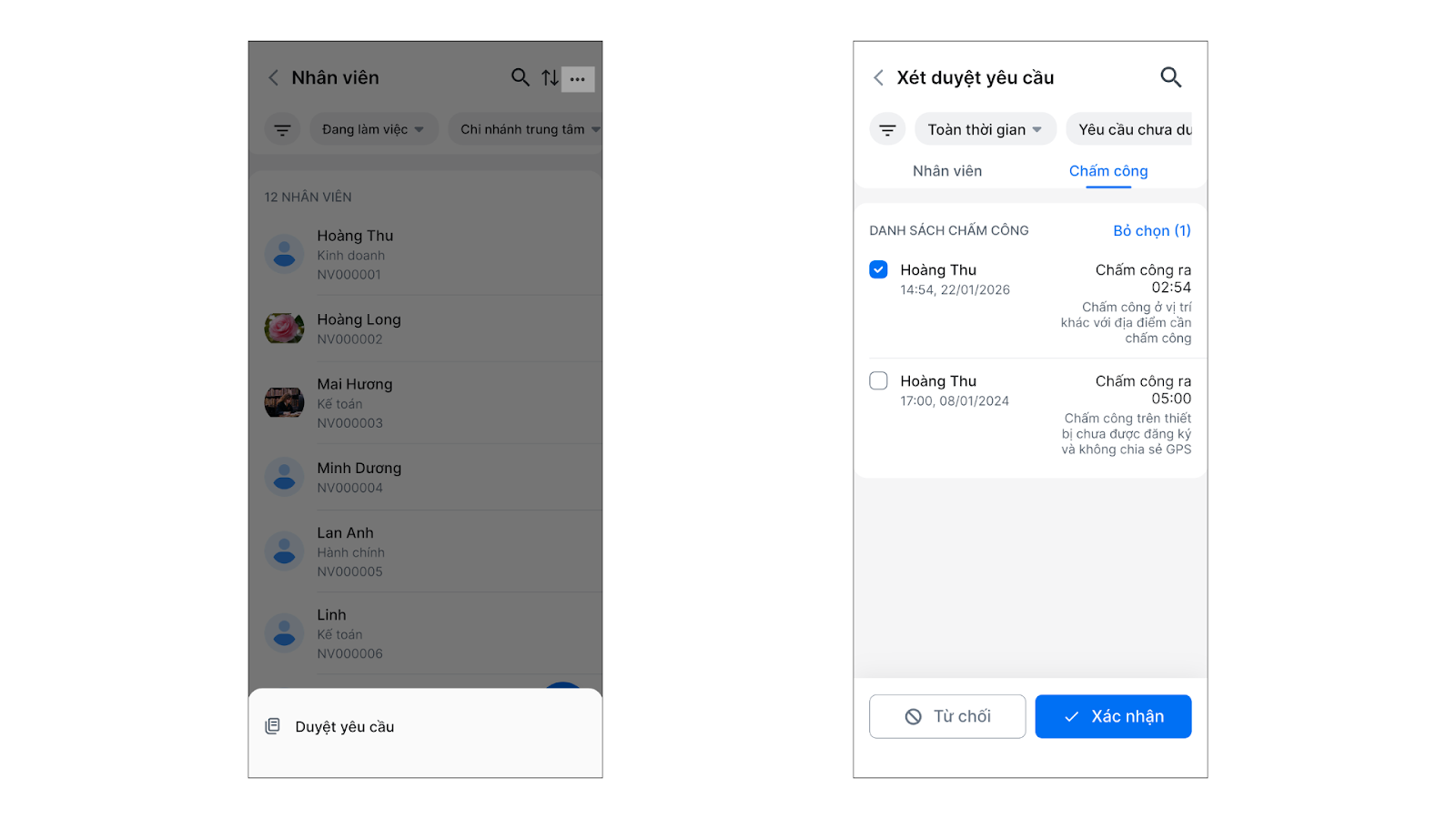
Task: Check Hoàng Thu 08/01/2024 attendance entry
Action: point(878,380)
